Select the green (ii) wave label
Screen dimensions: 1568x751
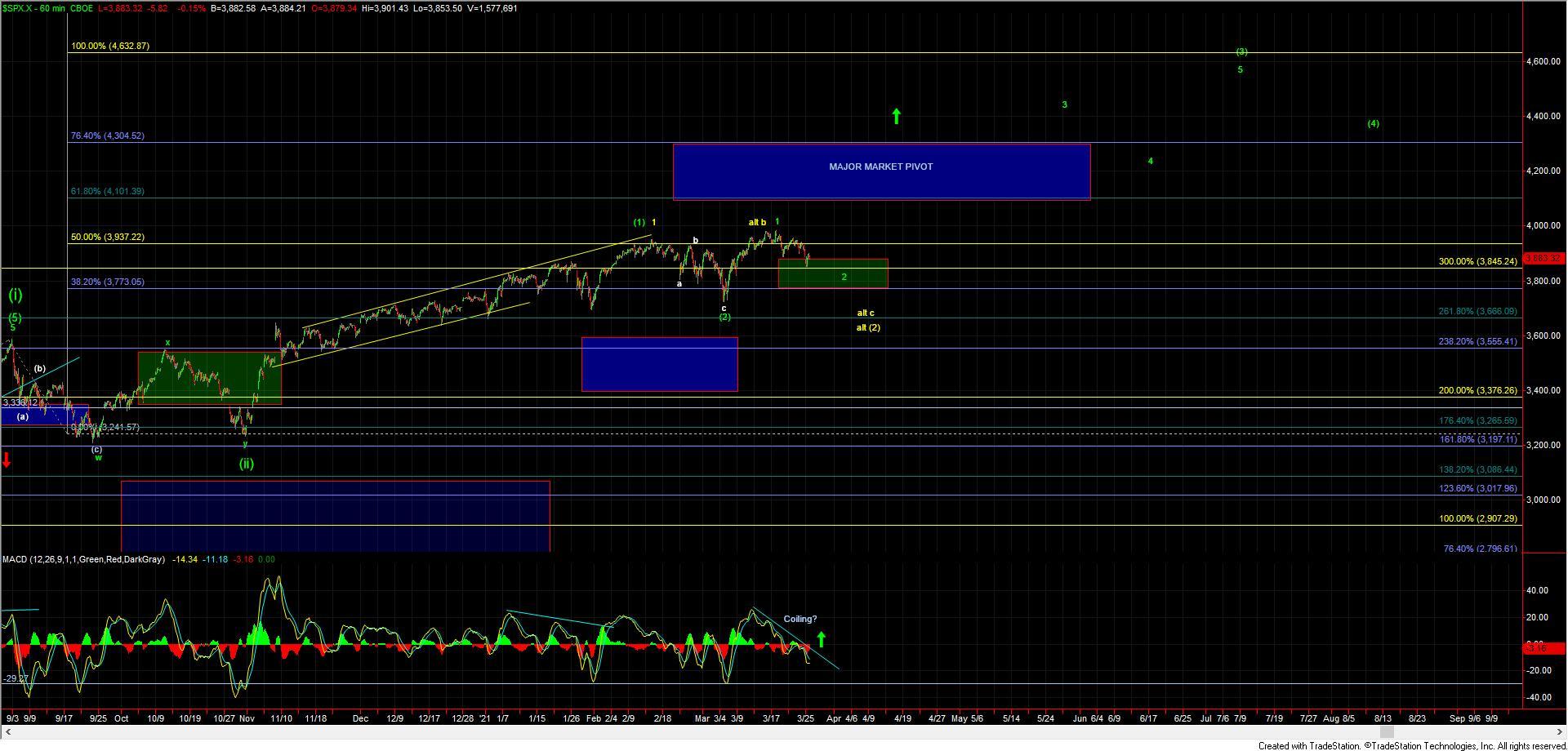(246, 464)
